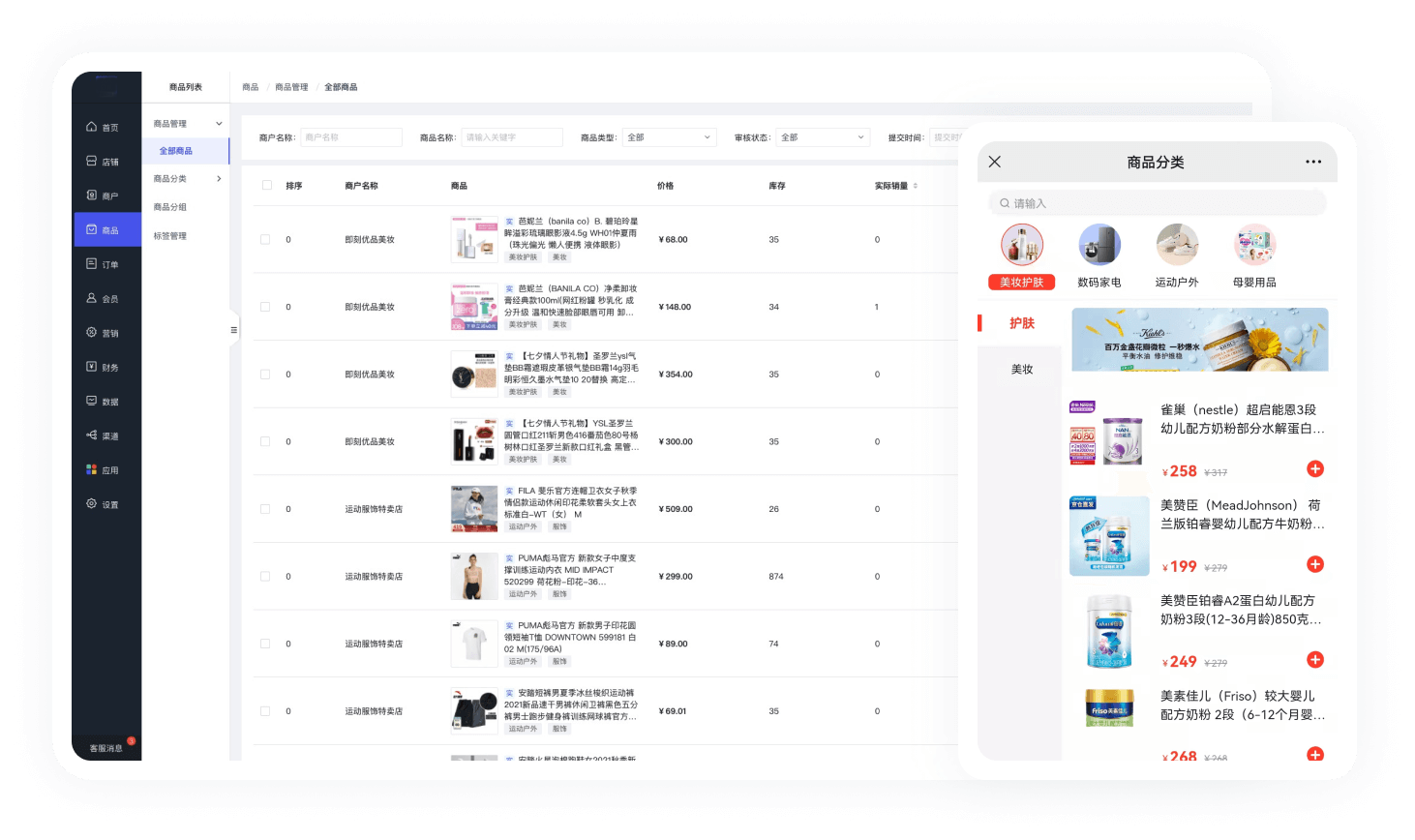Expand the 商品分类 submenu item
Viewport: 1415px width, 840px height.
tap(186, 179)
